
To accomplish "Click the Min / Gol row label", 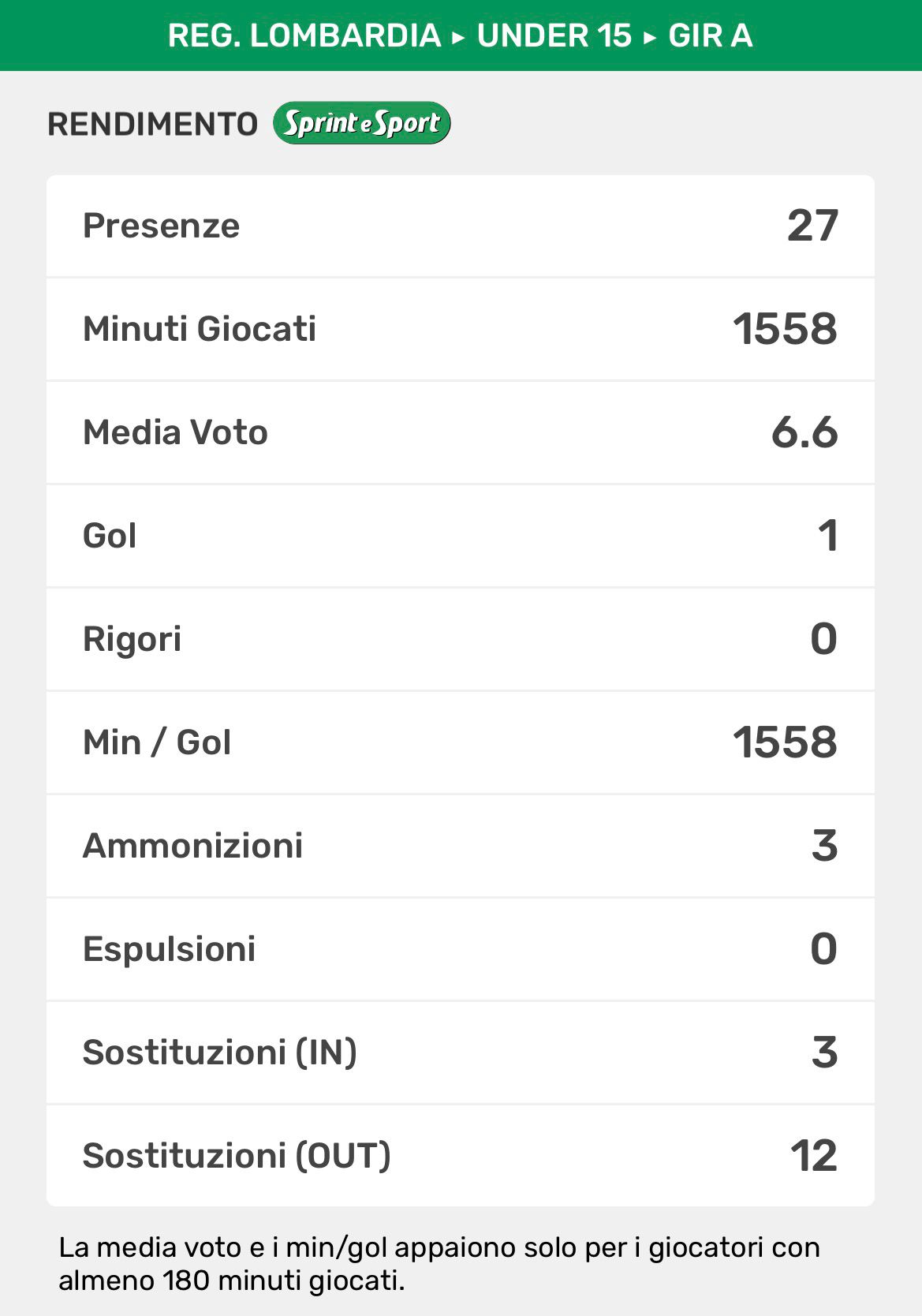I will [157, 742].
